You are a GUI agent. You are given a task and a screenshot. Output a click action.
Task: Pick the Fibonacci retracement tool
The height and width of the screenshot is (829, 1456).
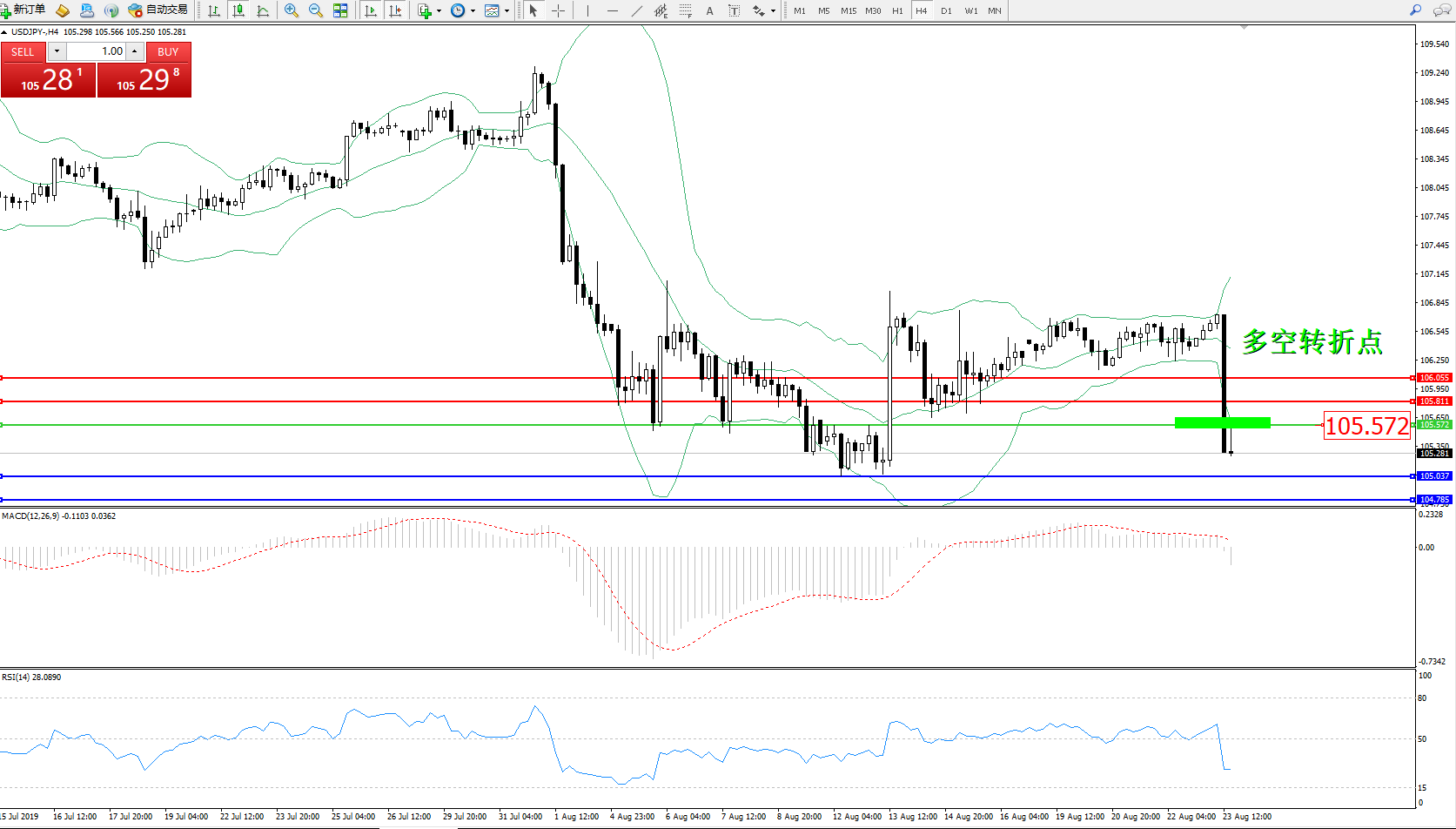tap(686, 10)
